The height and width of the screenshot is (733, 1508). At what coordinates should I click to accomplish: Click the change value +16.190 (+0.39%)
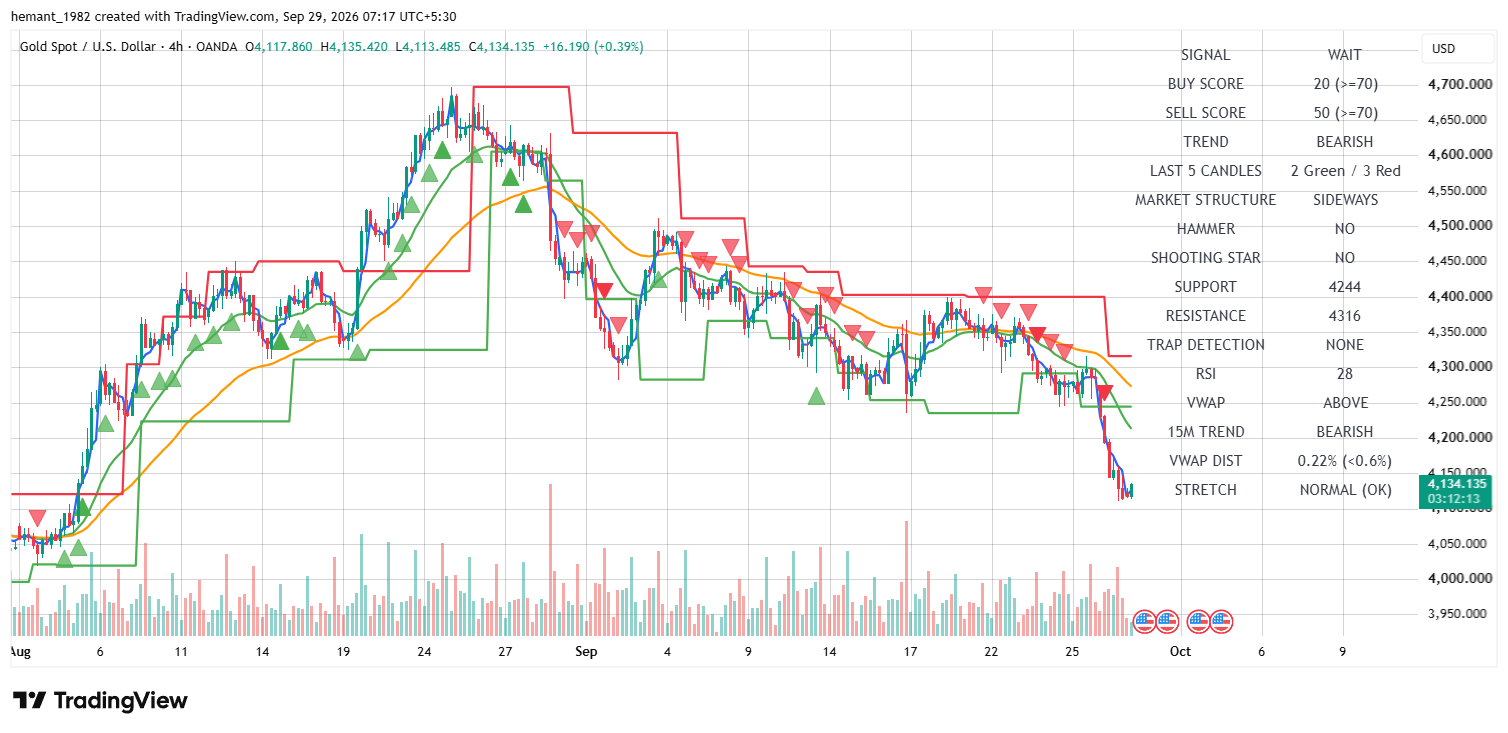coord(593,47)
